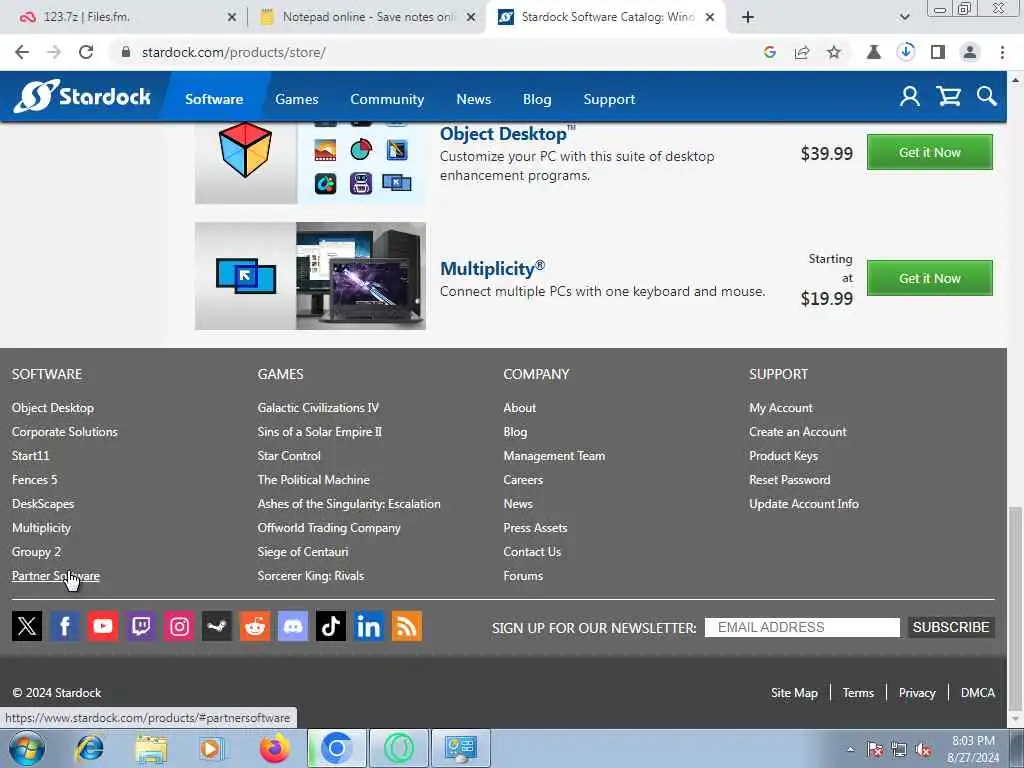Open the shopping cart icon
Viewport: 1024px width, 768px height.
948,97
